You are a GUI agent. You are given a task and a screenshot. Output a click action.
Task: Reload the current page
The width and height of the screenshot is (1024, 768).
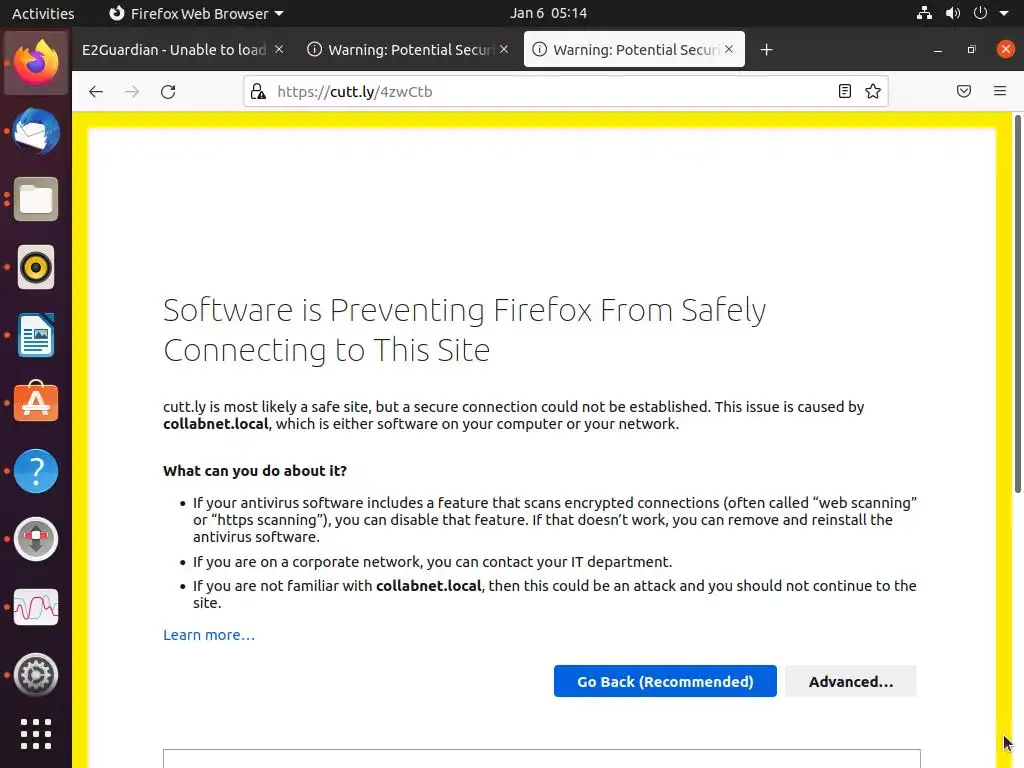(x=168, y=92)
